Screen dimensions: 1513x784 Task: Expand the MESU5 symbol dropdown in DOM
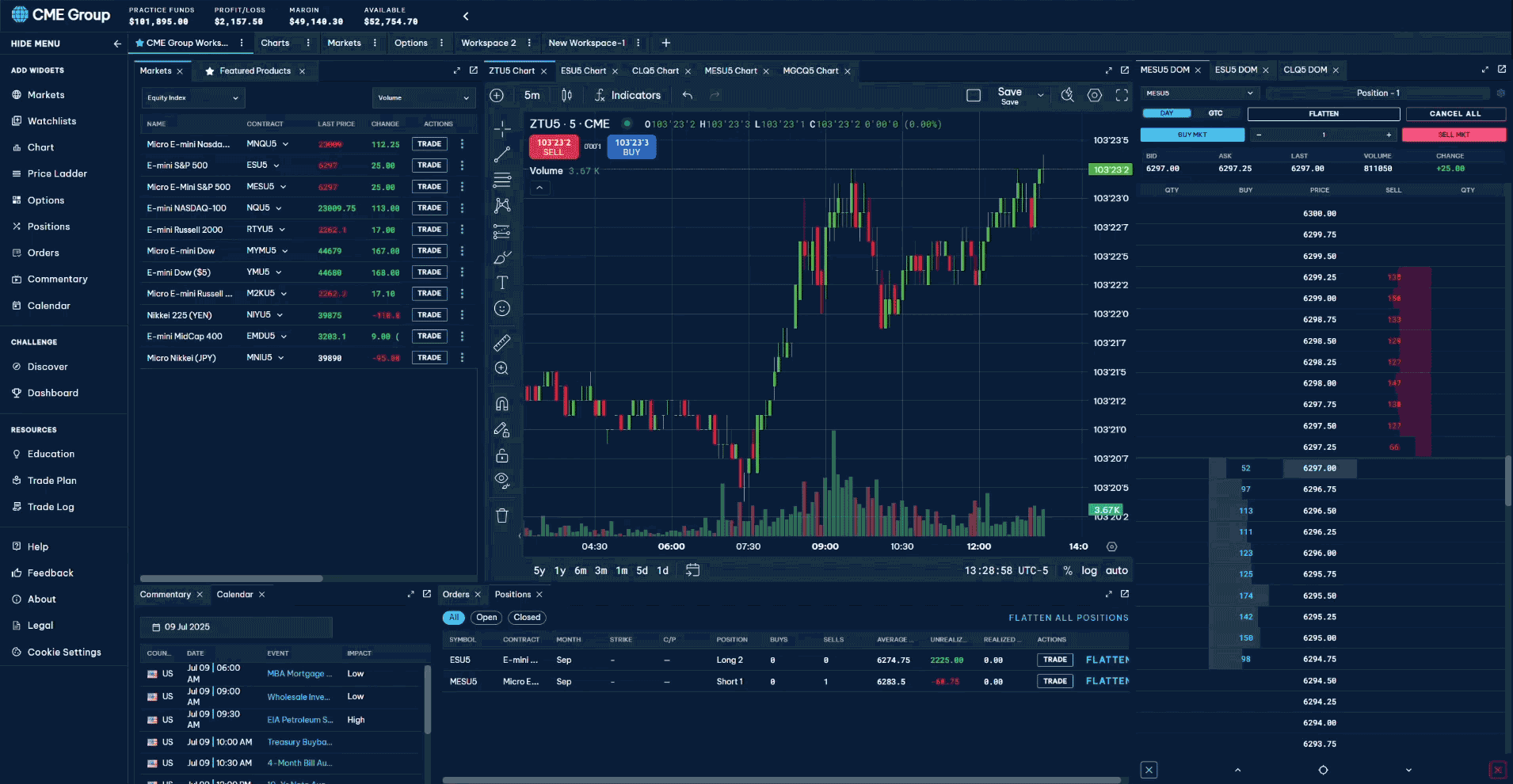click(x=1199, y=93)
